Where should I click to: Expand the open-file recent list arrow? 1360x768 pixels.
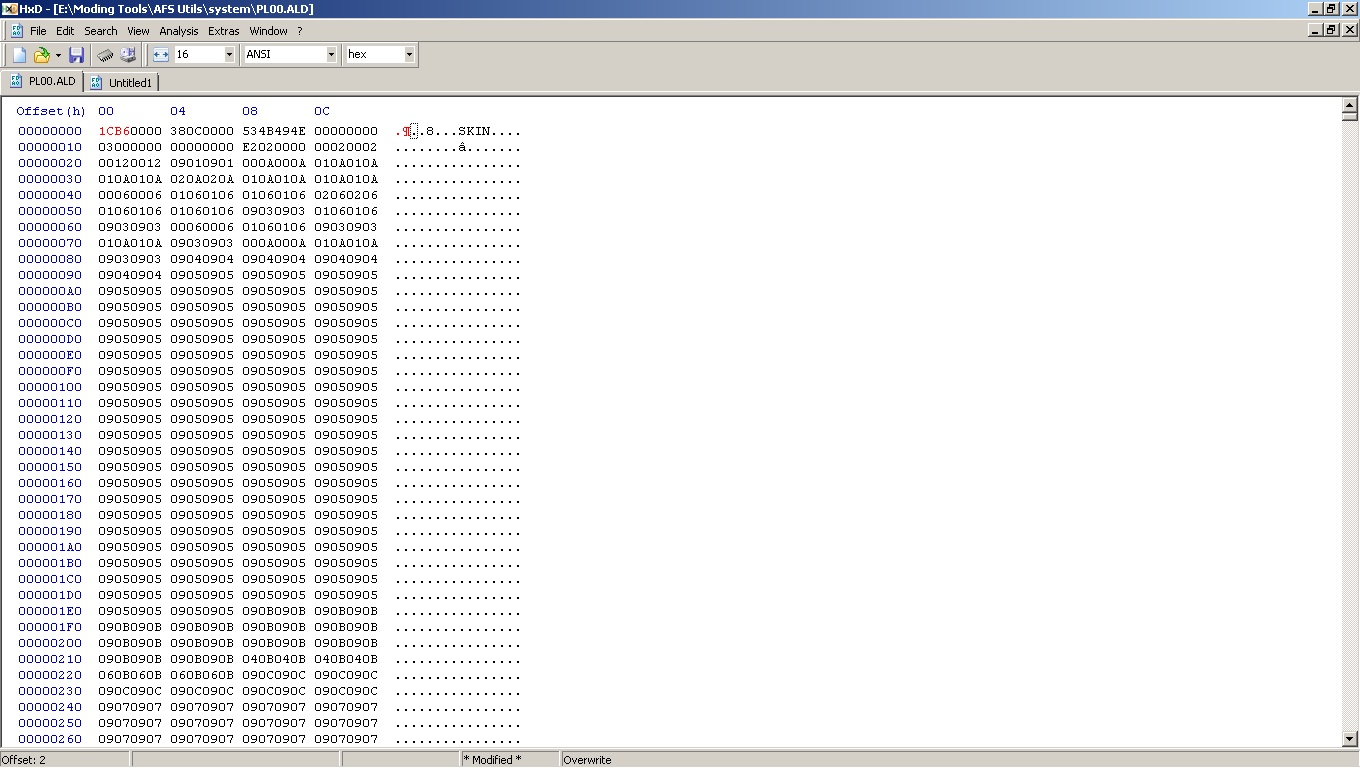(58, 55)
